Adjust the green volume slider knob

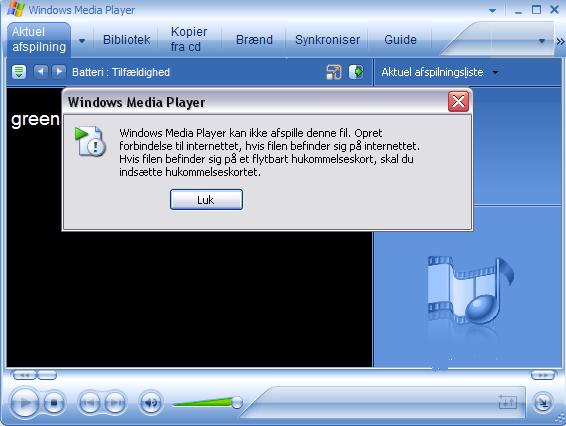[237, 402]
